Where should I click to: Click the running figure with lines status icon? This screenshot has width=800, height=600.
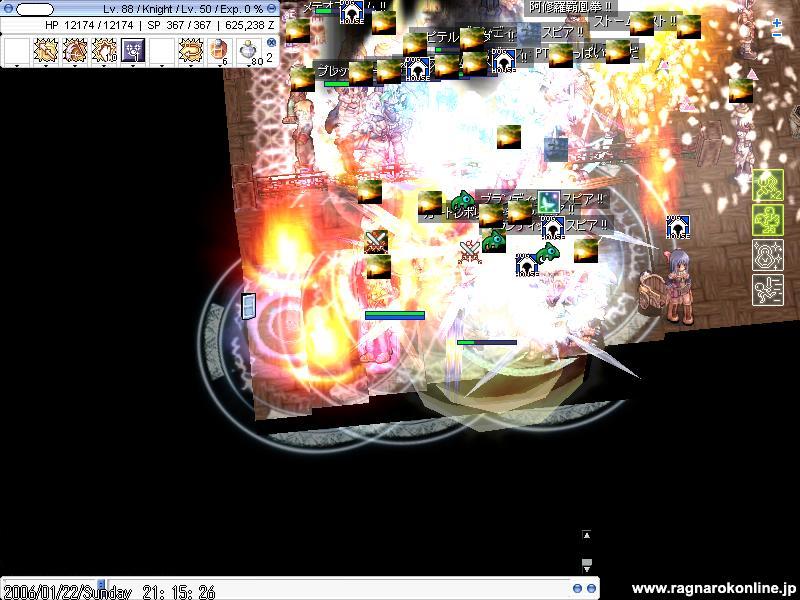[768, 290]
